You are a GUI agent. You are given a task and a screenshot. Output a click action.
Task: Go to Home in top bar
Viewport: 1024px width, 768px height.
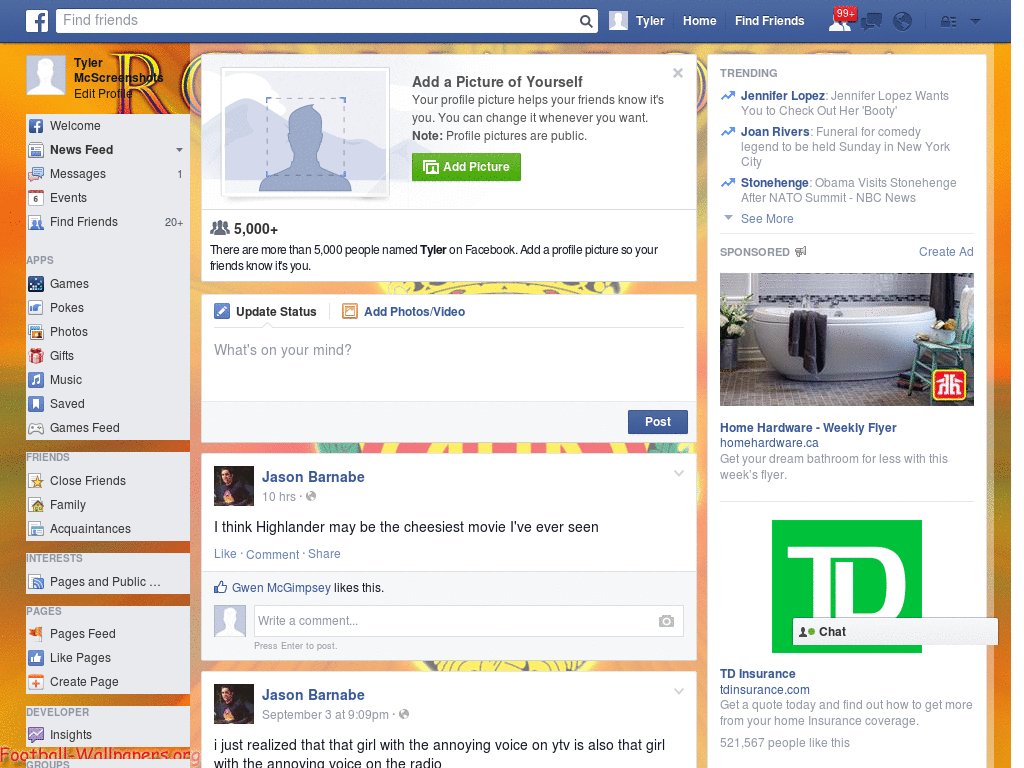[x=699, y=21]
